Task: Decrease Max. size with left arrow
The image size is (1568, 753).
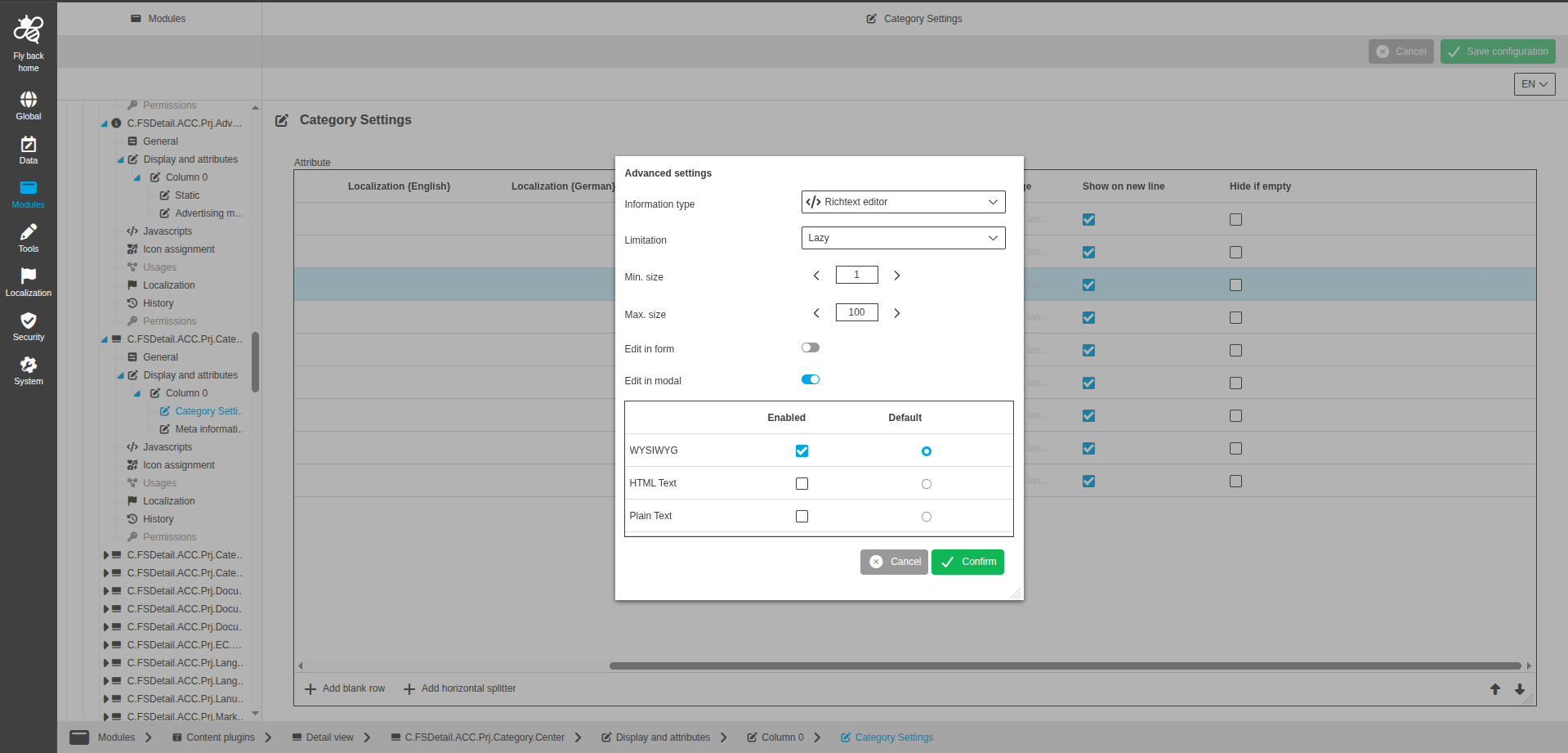Action: 816,313
